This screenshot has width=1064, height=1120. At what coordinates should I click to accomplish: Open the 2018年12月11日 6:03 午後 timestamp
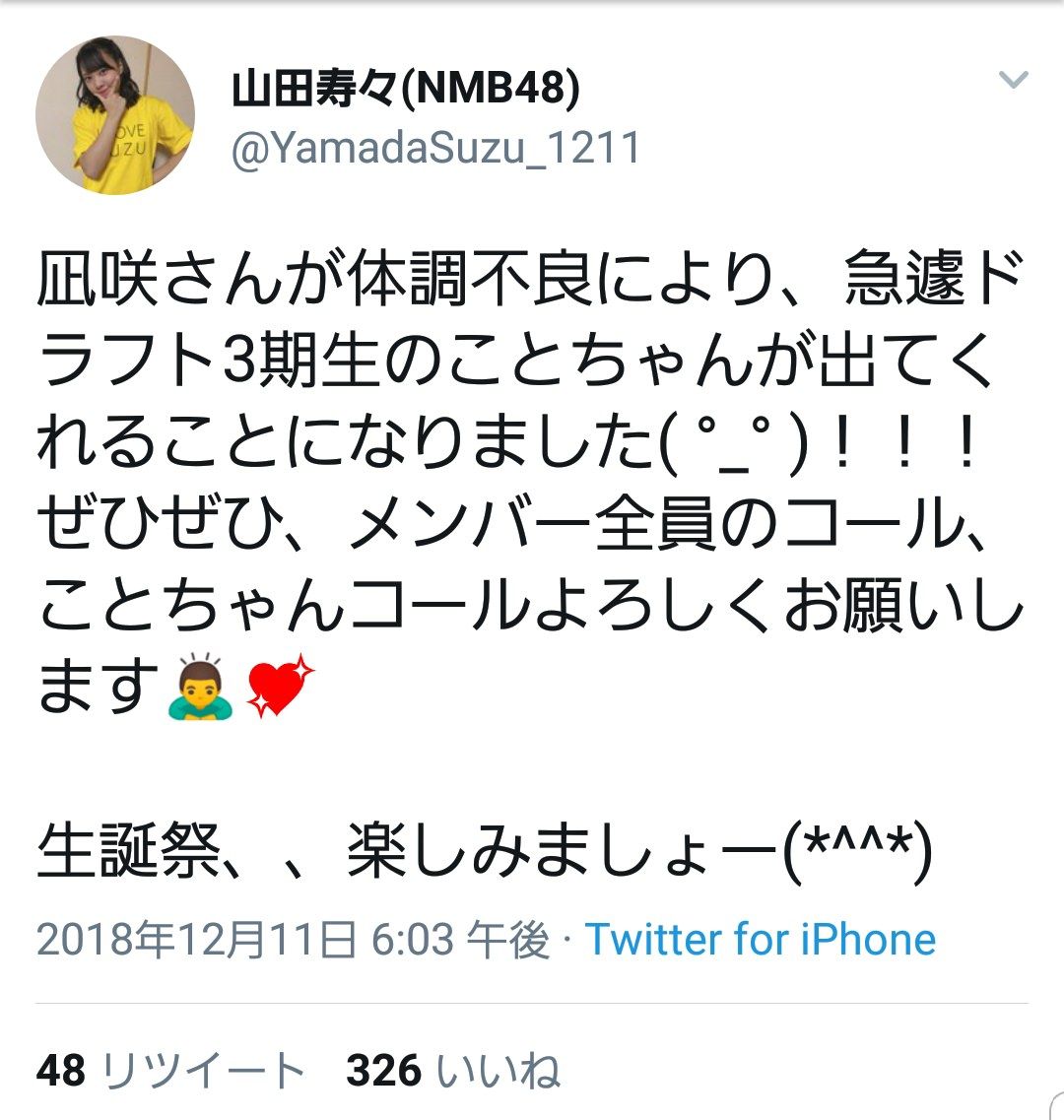[x=293, y=939]
